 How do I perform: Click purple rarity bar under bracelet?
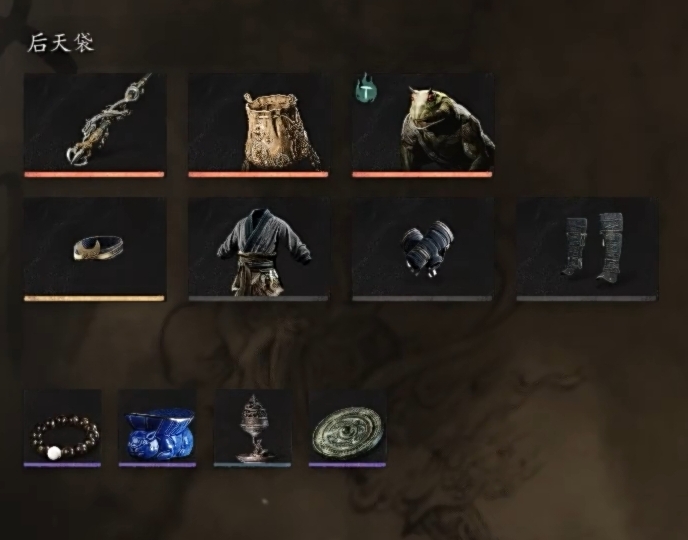[x=62, y=465]
